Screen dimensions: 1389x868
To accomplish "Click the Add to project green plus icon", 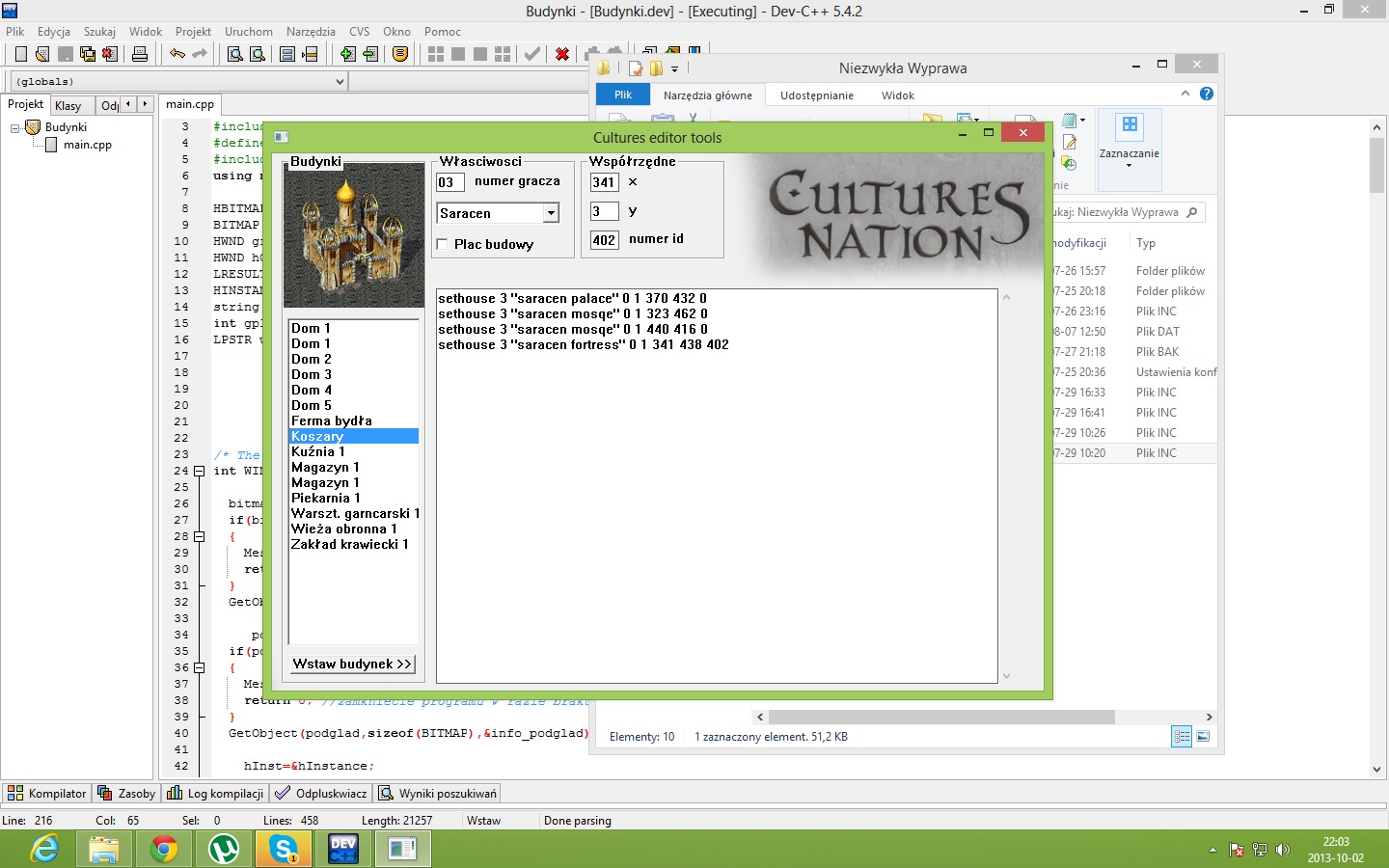I will [347, 54].
